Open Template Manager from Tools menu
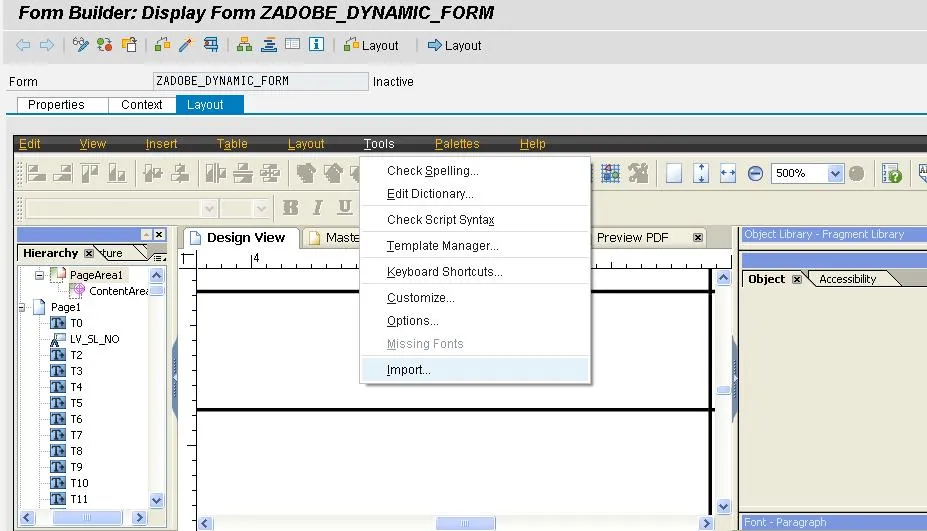 475,245
